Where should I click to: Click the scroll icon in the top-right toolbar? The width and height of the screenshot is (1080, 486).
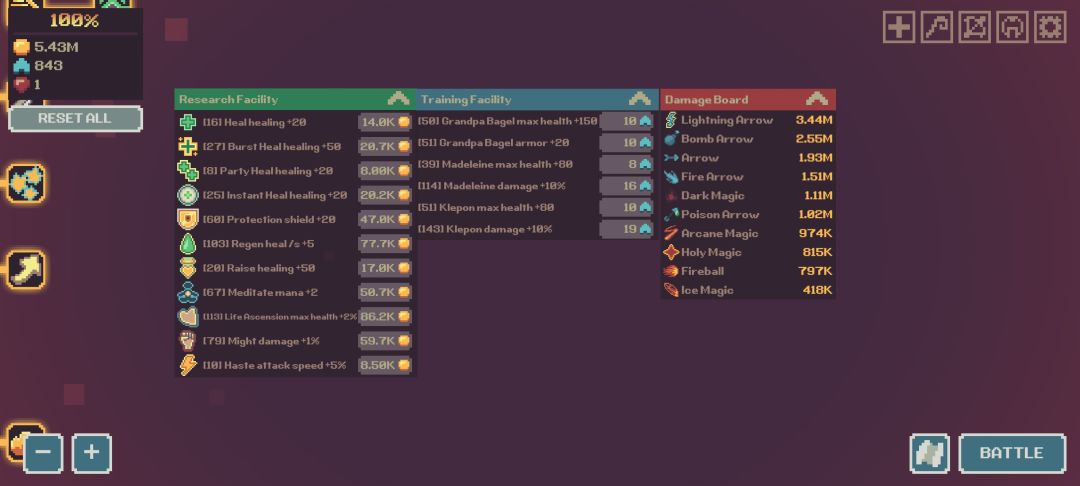(975, 28)
